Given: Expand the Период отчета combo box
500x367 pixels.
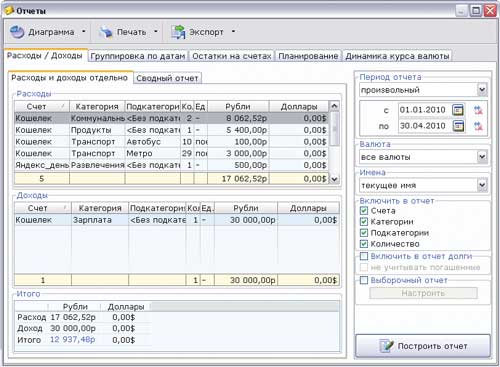Looking at the screenshot, I should (482, 89).
